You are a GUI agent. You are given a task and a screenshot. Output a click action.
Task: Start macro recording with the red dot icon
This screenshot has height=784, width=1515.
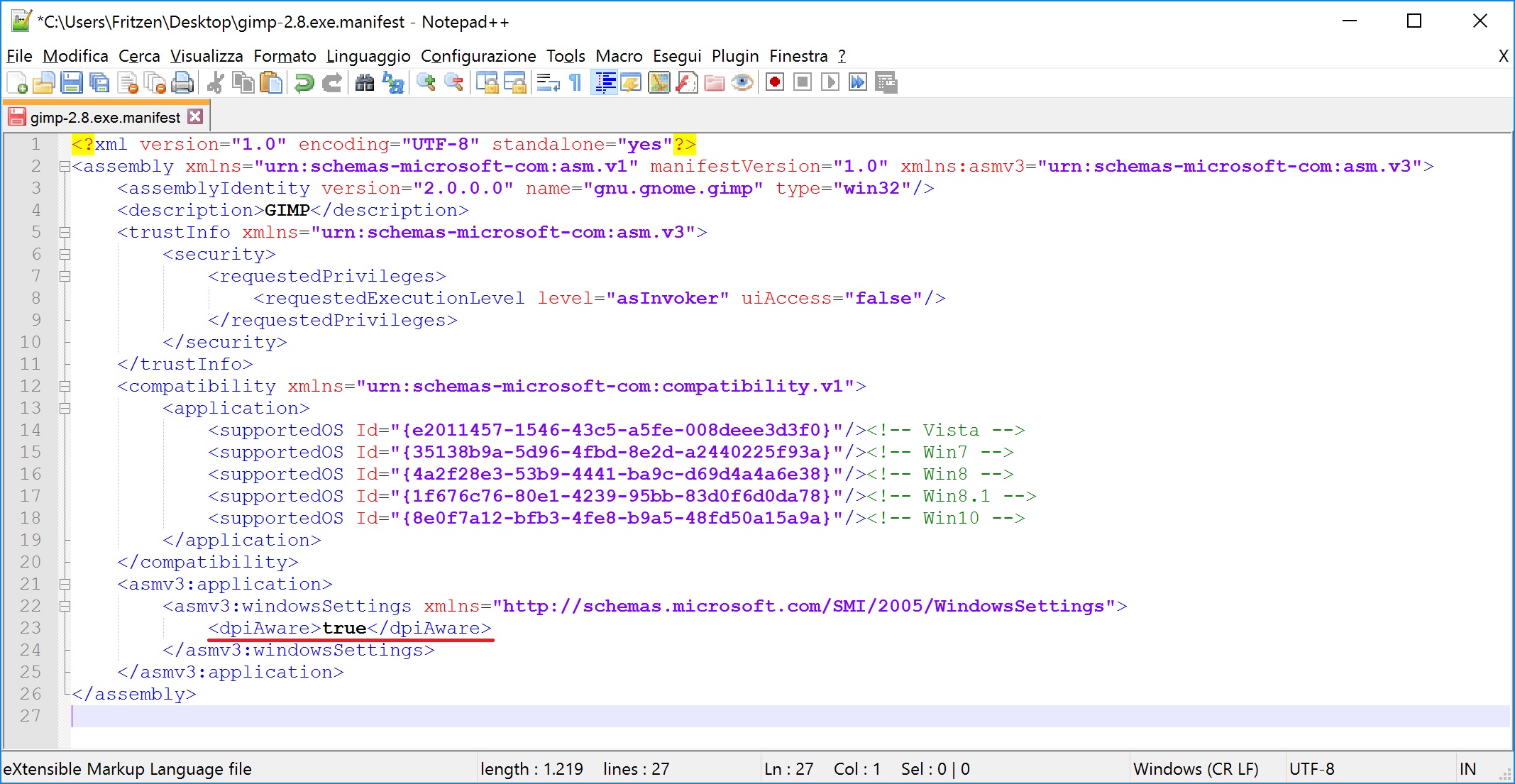pos(775,83)
